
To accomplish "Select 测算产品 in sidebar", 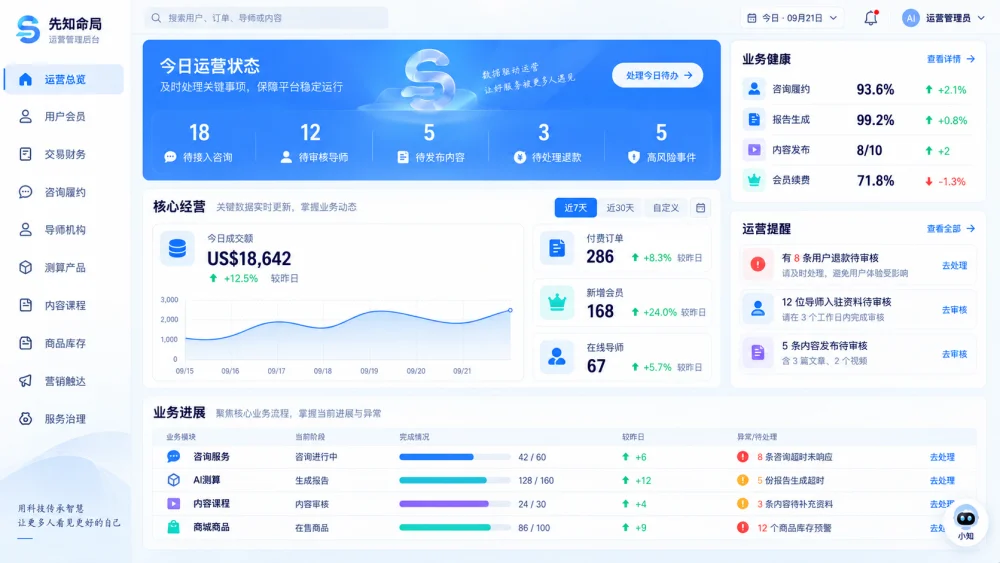I will pyautogui.click(x=64, y=268).
